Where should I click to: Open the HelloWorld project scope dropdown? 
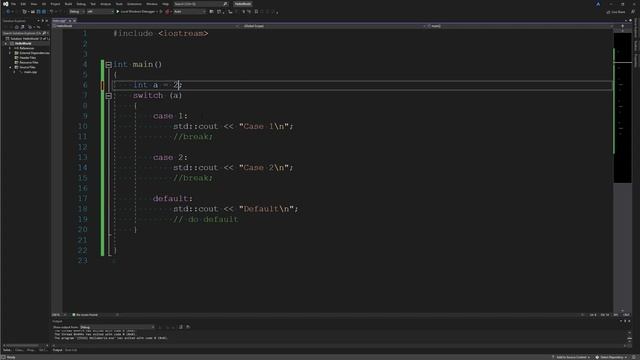click(146, 26)
